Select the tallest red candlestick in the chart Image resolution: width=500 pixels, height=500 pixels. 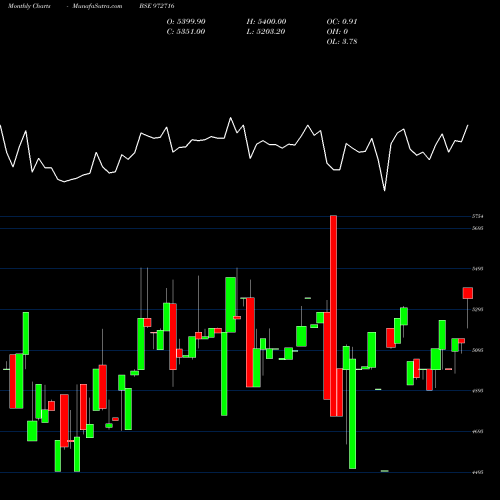tap(333, 316)
